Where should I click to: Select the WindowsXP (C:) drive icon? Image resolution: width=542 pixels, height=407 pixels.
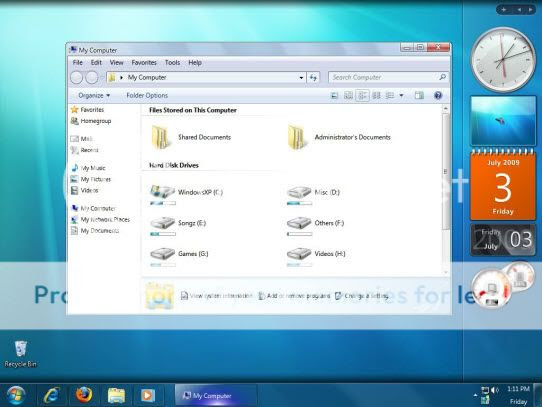click(x=162, y=191)
